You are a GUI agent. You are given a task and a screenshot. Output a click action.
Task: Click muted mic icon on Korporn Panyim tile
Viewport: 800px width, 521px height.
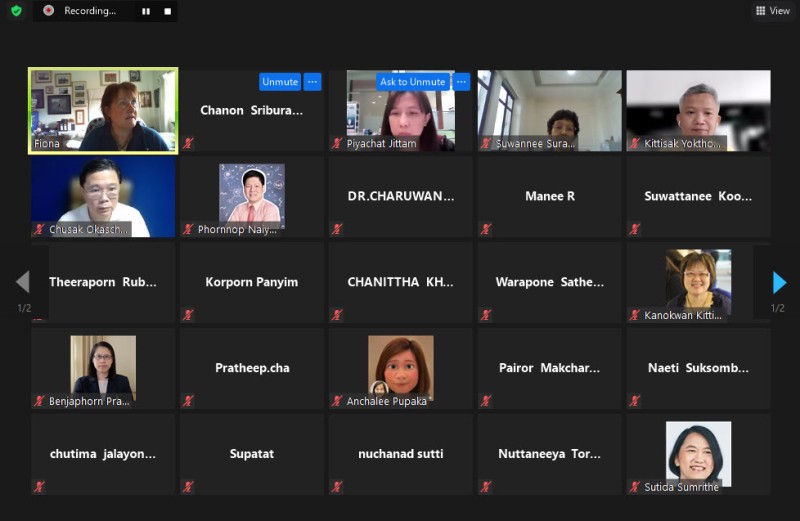(187, 315)
